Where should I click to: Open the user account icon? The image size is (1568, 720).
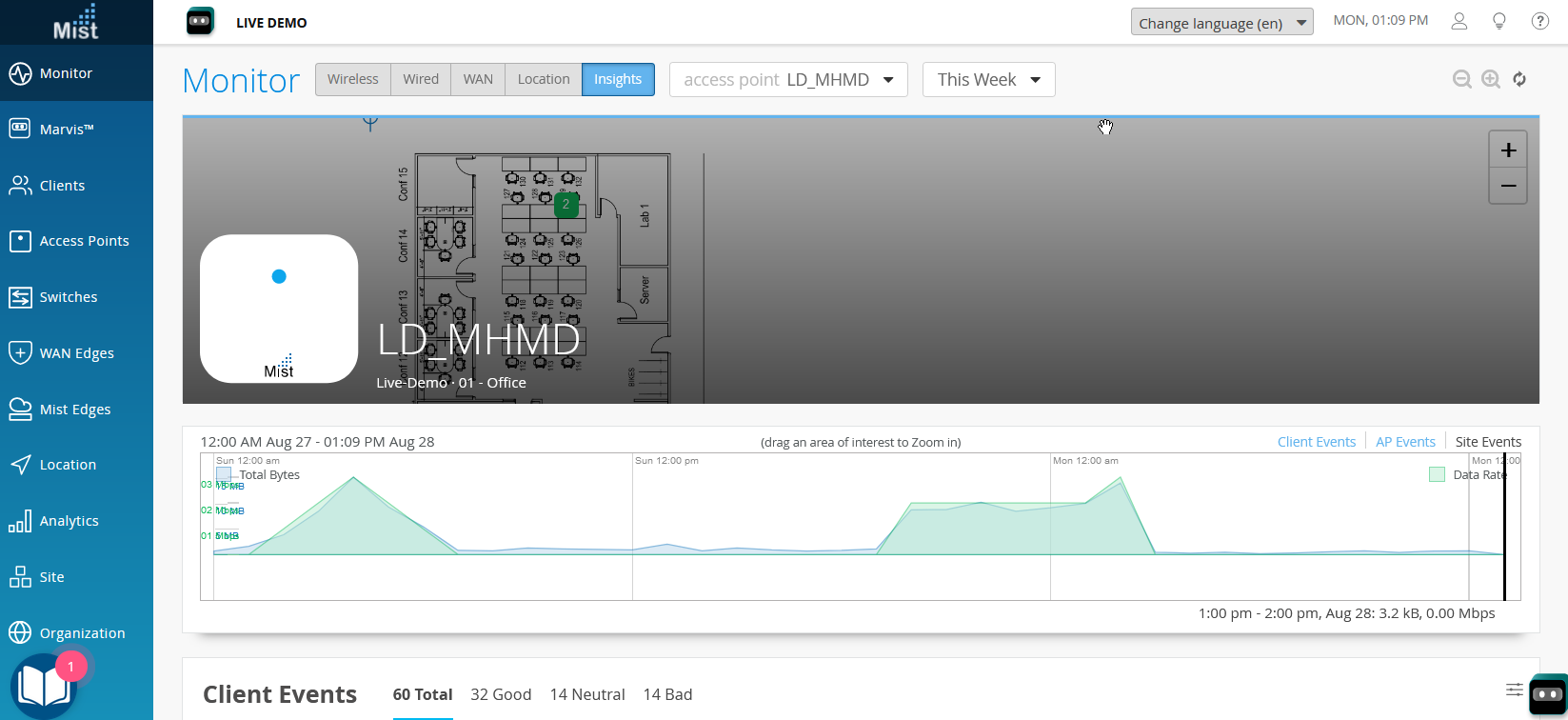pyautogui.click(x=1459, y=21)
